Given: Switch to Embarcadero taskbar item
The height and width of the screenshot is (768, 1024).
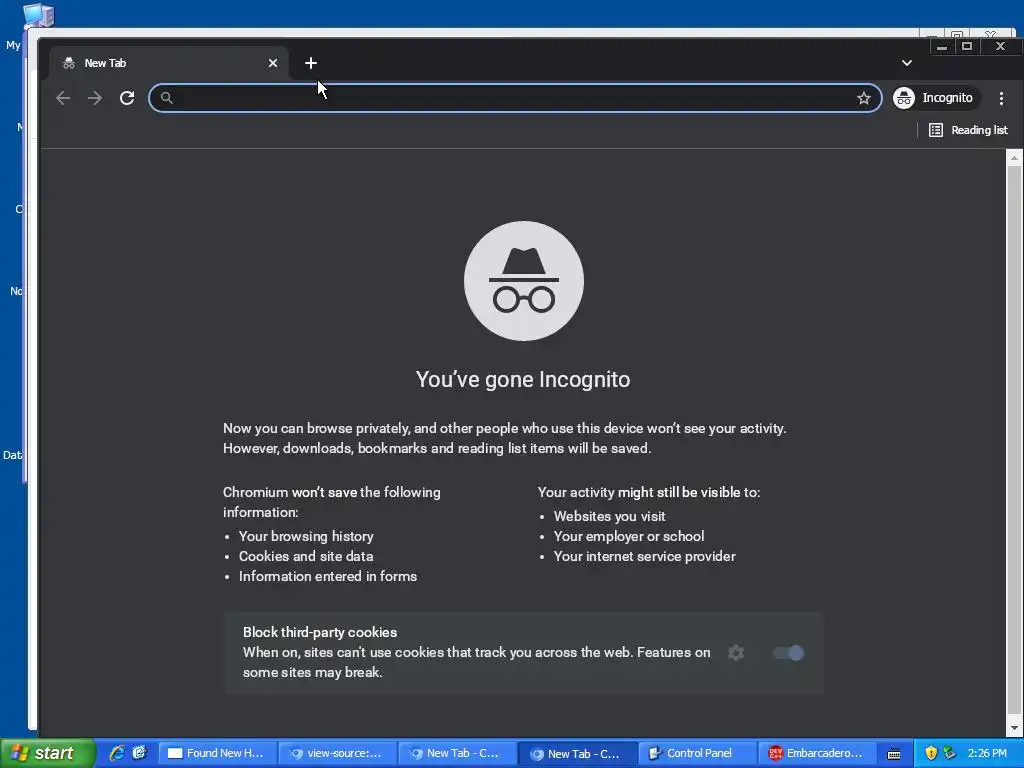Looking at the screenshot, I should pyautogui.click(x=816, y=753).
